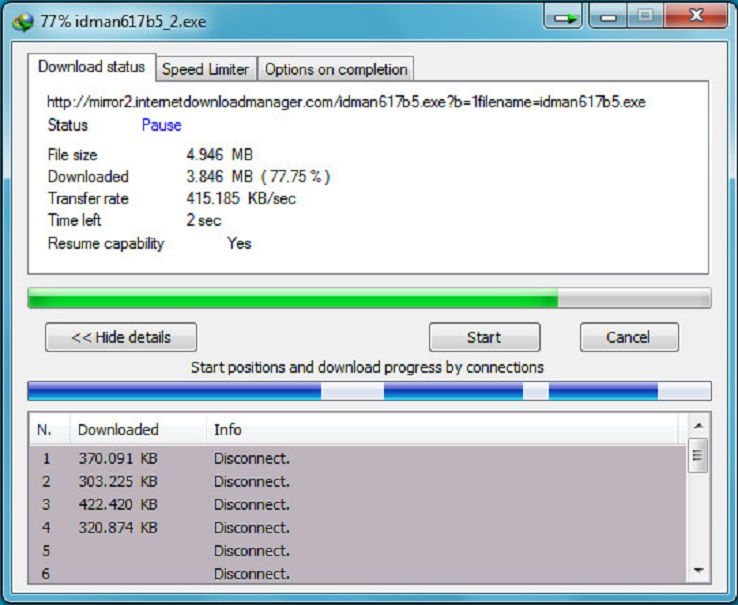Click the mirror2 download URL text
The height and width of the screenshot is (605, 738).
pyautogui.click(x=346, y=102)
